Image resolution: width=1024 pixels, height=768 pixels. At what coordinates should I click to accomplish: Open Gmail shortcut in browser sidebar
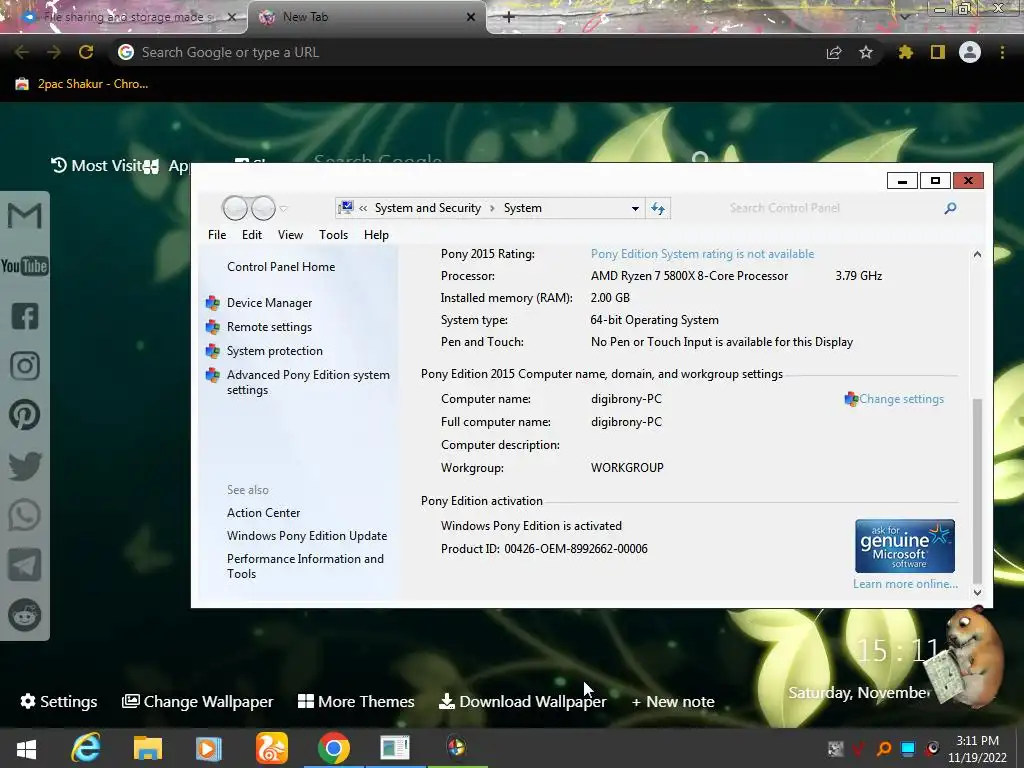click(x=24, y=216)
